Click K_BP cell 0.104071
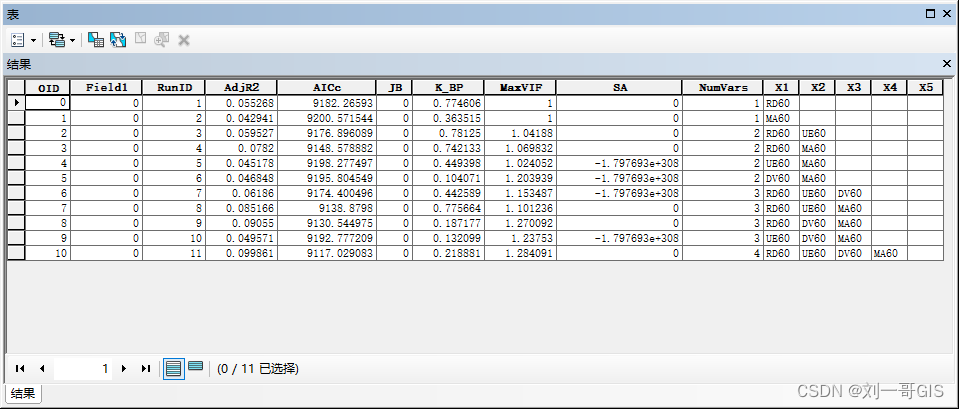 click(448, 178)
